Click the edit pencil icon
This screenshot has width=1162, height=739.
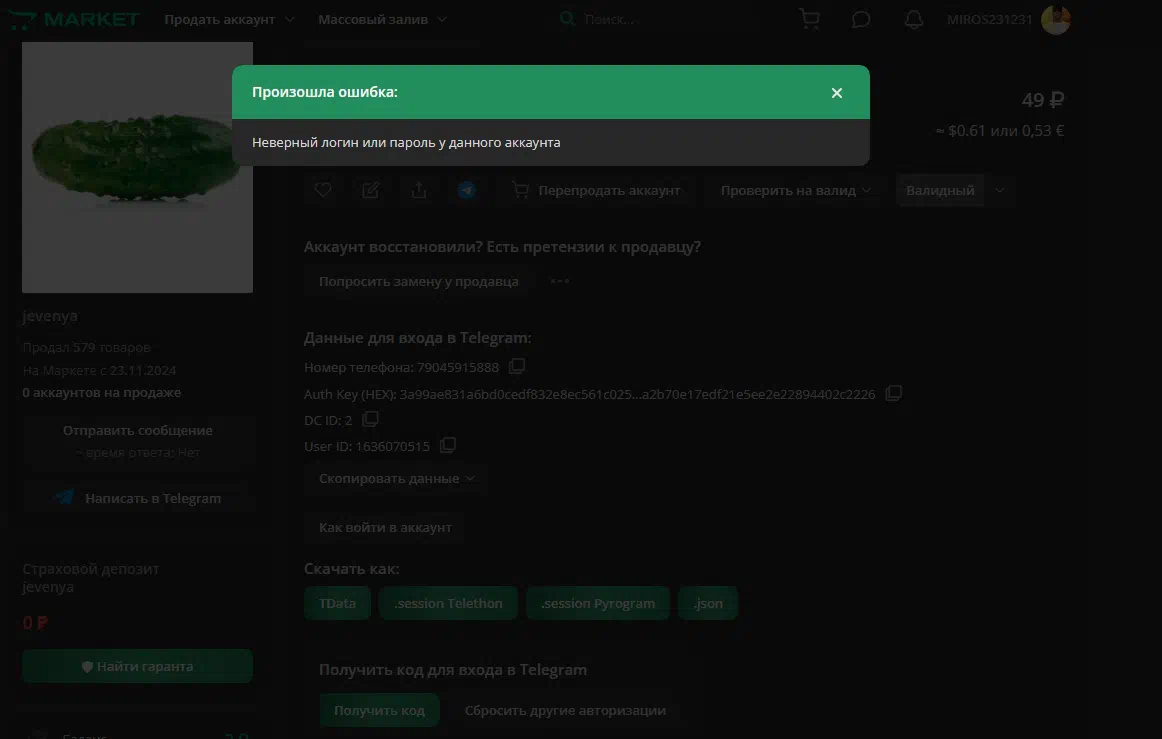[x=371, y=190]
